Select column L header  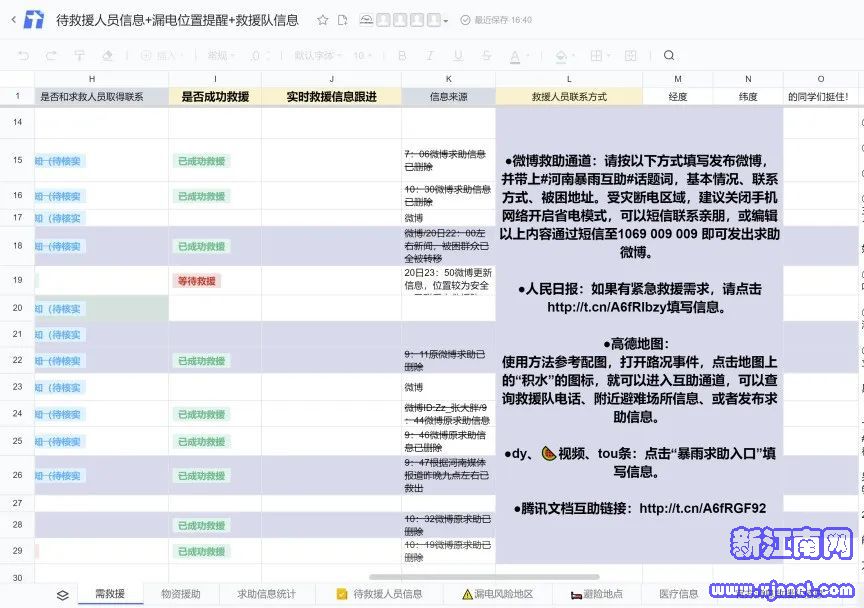pos(569,79)
